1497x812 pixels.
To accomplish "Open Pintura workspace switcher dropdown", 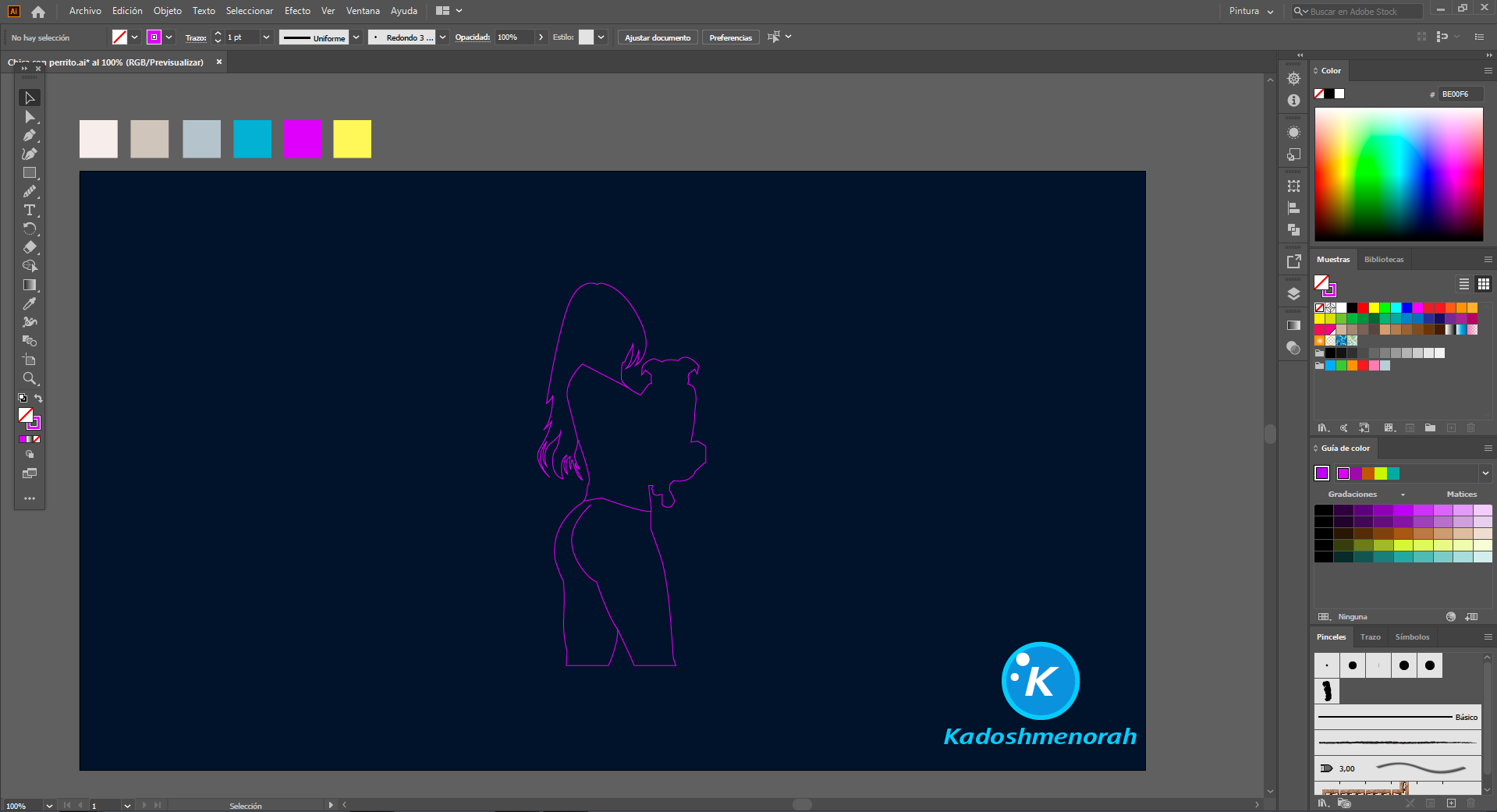I will click(1250, 11).
